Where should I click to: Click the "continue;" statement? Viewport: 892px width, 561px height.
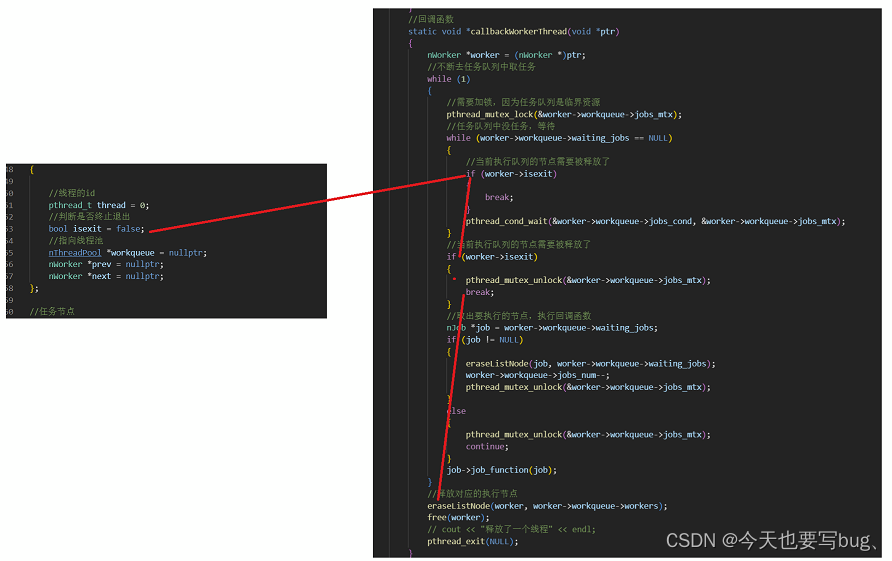point(487,446)
